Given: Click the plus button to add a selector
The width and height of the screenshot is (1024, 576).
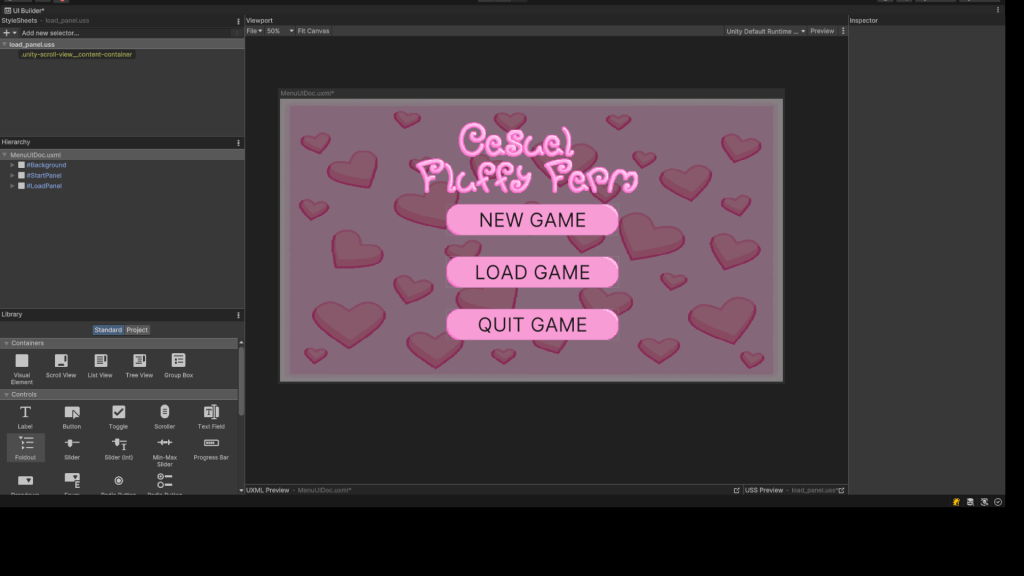Looking at the screenshot, I should pyautogui.click(x=7, y=32).
